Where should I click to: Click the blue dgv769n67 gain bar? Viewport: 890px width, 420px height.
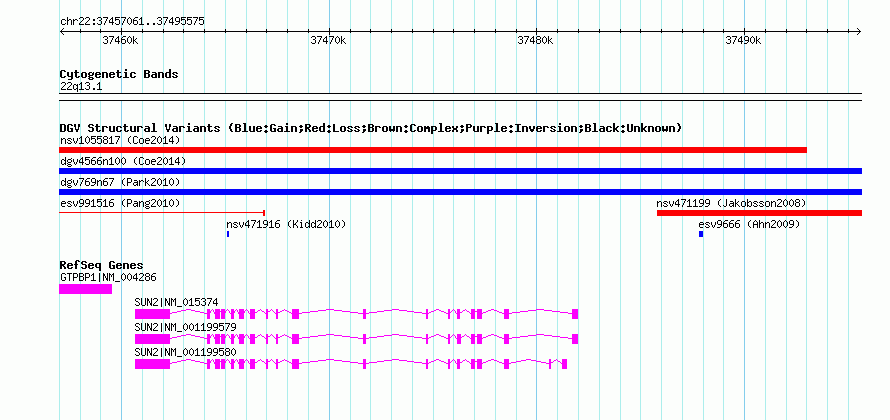pyautogui.click(x=460, y=192)
